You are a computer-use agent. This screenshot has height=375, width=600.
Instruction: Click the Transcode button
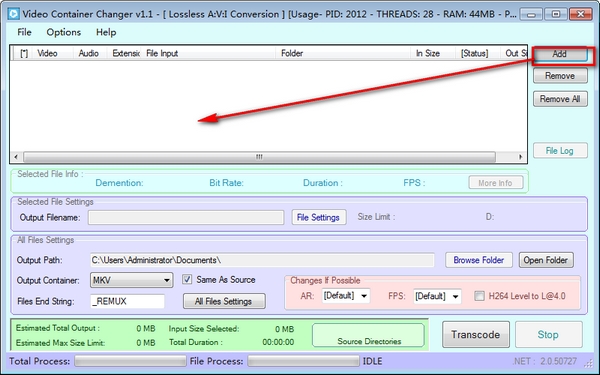coord(476,334)
